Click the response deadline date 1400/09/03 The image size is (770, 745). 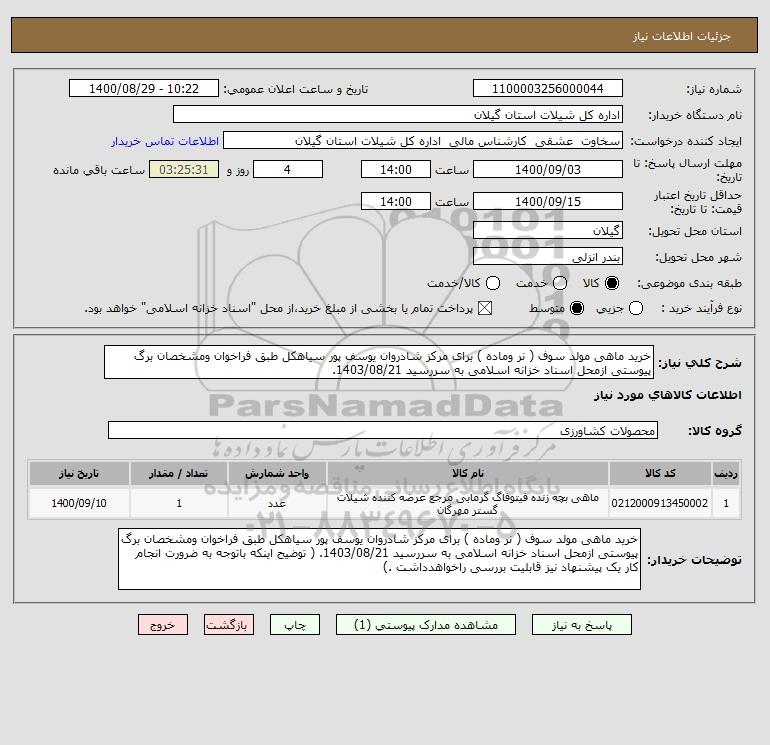(548, 169)
